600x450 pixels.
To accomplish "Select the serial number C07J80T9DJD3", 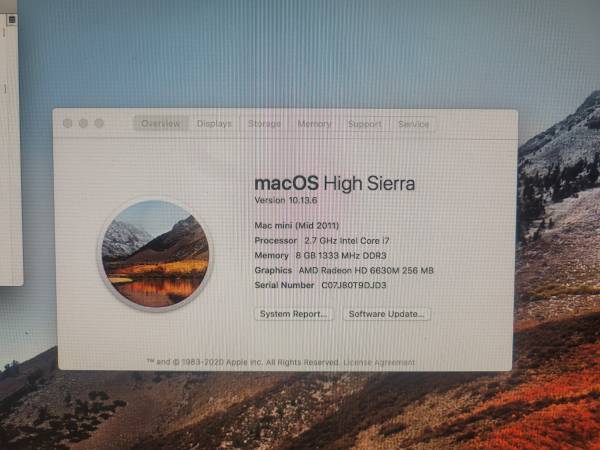I will (354, 285).
